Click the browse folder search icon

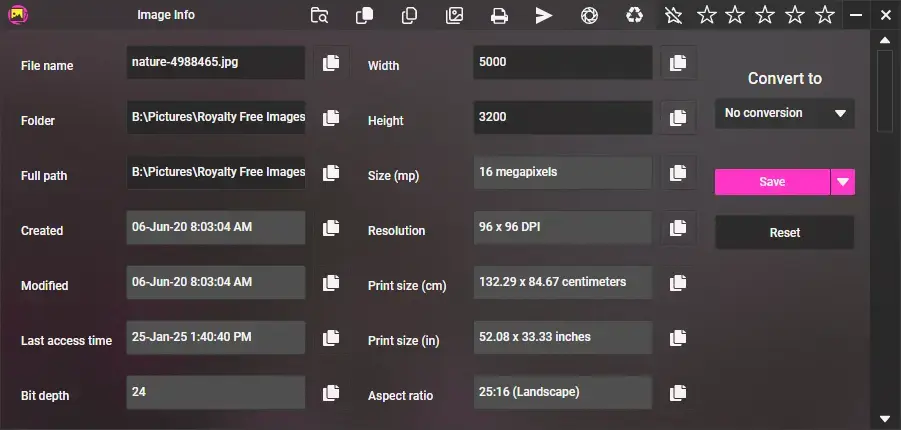[319, 15]
